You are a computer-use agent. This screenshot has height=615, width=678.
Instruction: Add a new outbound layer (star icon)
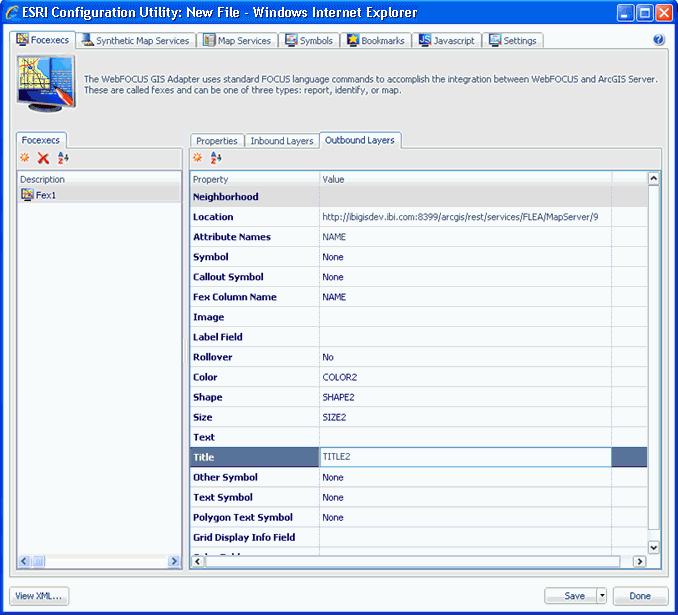[x=198, y=157]
